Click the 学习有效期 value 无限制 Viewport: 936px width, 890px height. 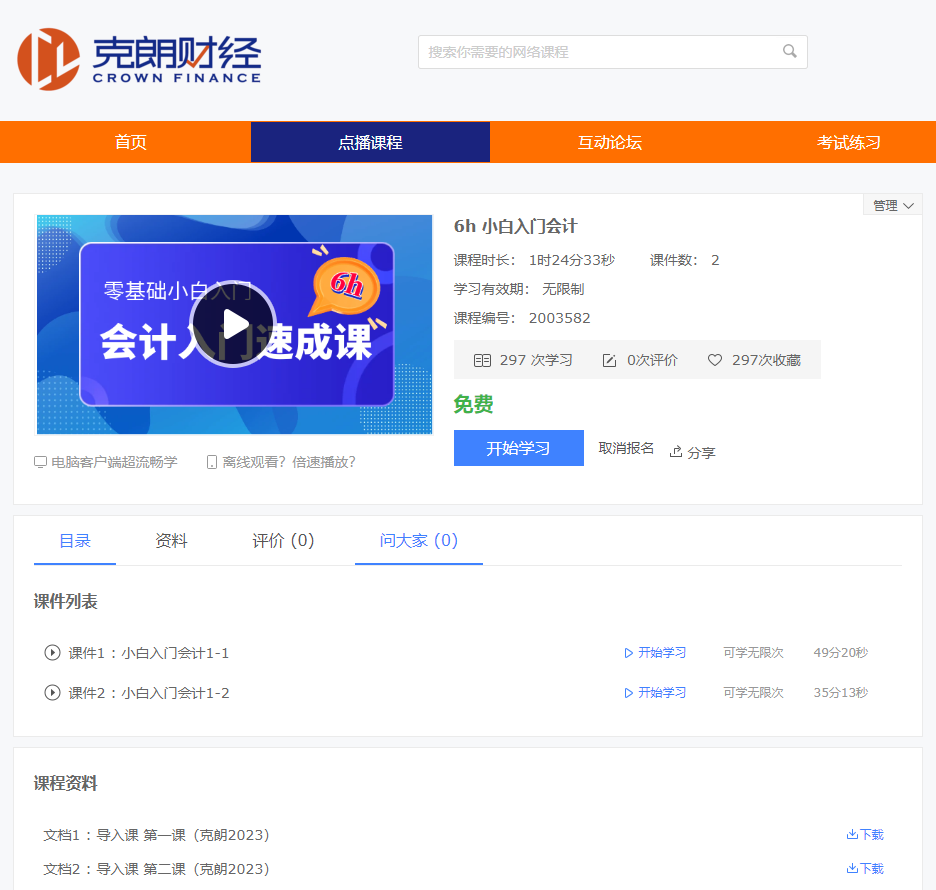click(563, 290)
